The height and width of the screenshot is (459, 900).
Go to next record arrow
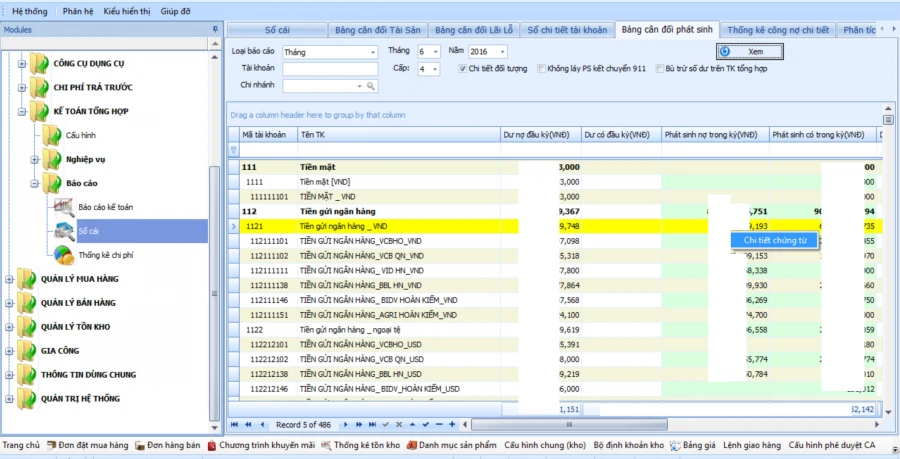[346, 425]
